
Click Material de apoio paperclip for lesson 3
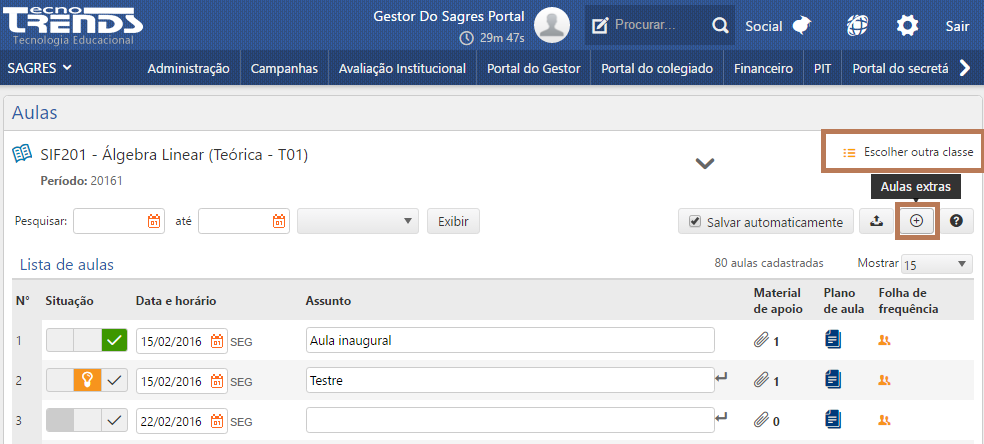(x=761, y=419)
